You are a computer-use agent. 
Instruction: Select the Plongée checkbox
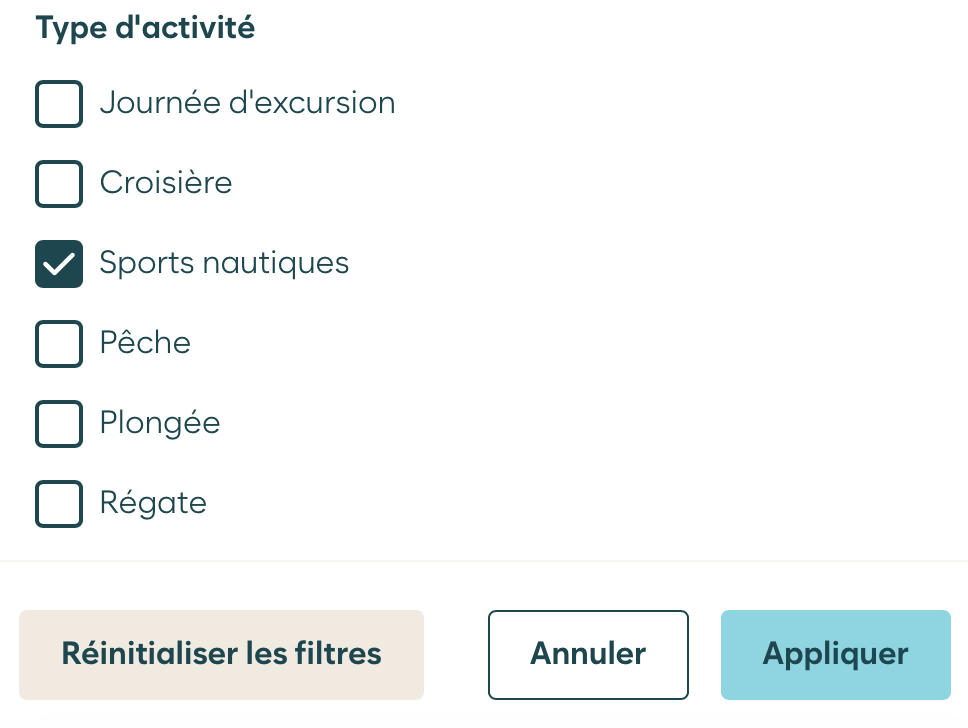59,423
